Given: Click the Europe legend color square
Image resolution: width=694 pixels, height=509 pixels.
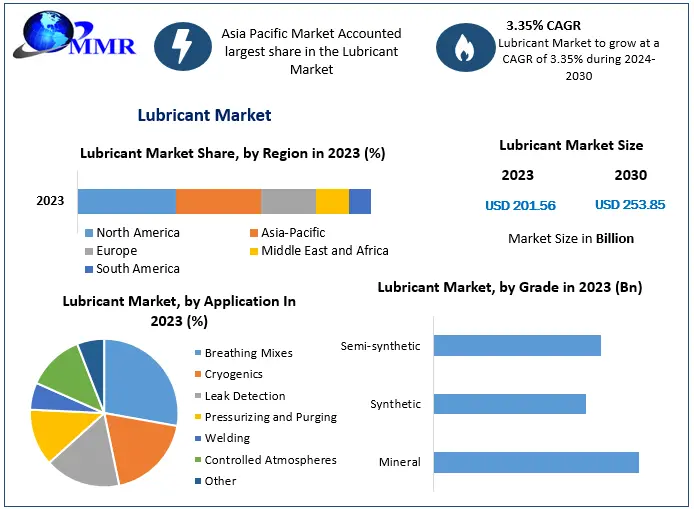Looking at the screenshot, I should click(89, 251).
